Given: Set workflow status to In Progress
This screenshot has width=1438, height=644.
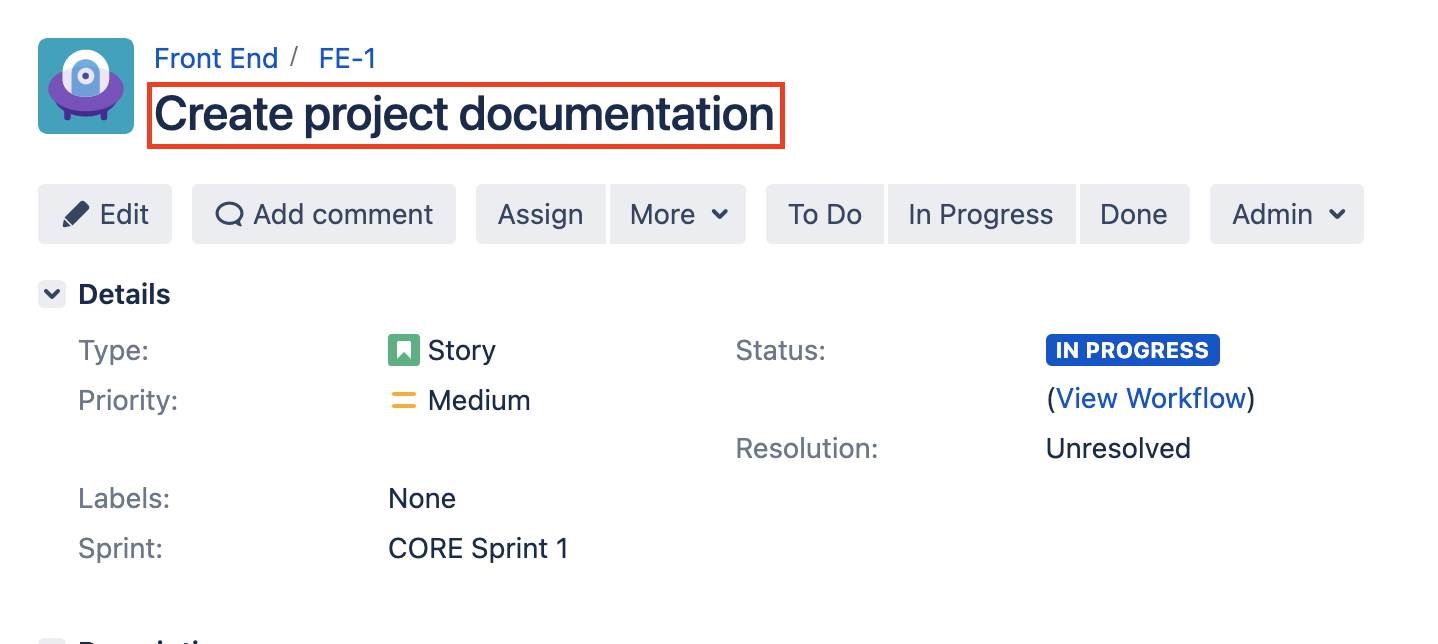Looking at the screenshot, I should click(x=981, y=214).
